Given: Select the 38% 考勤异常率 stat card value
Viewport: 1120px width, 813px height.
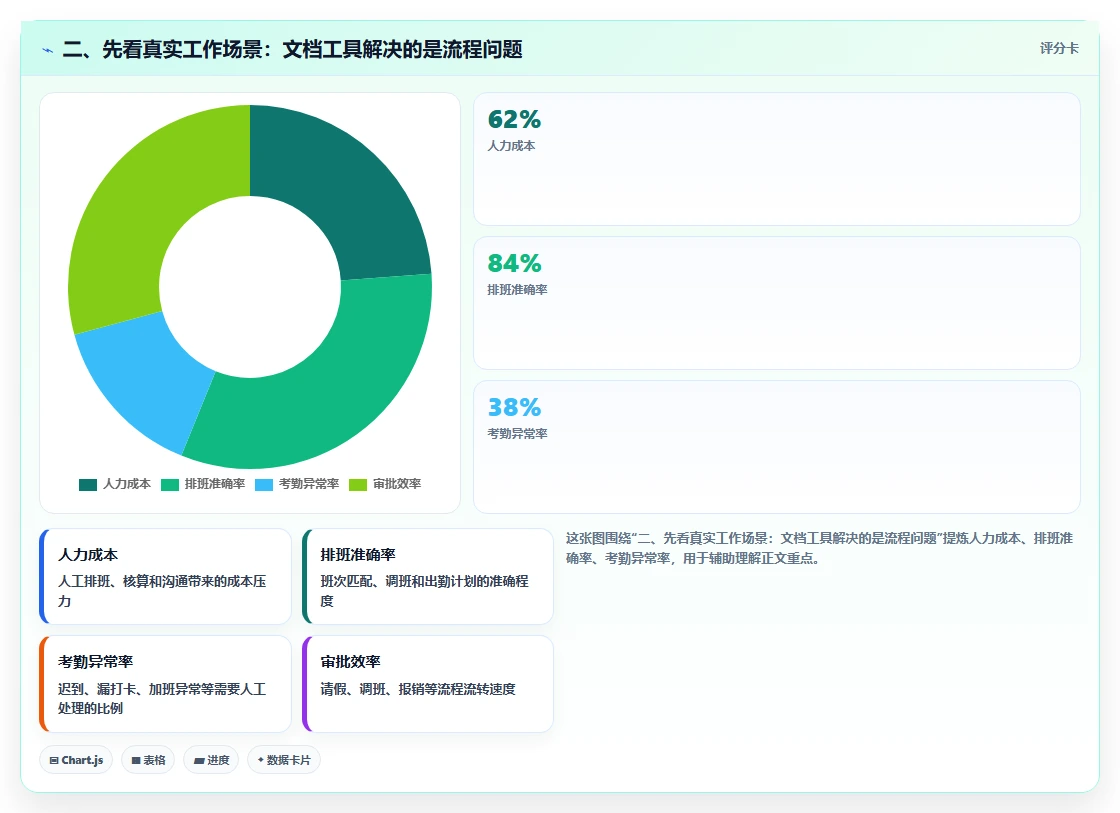Looking at the screenshot, I should tap(514, 407).
